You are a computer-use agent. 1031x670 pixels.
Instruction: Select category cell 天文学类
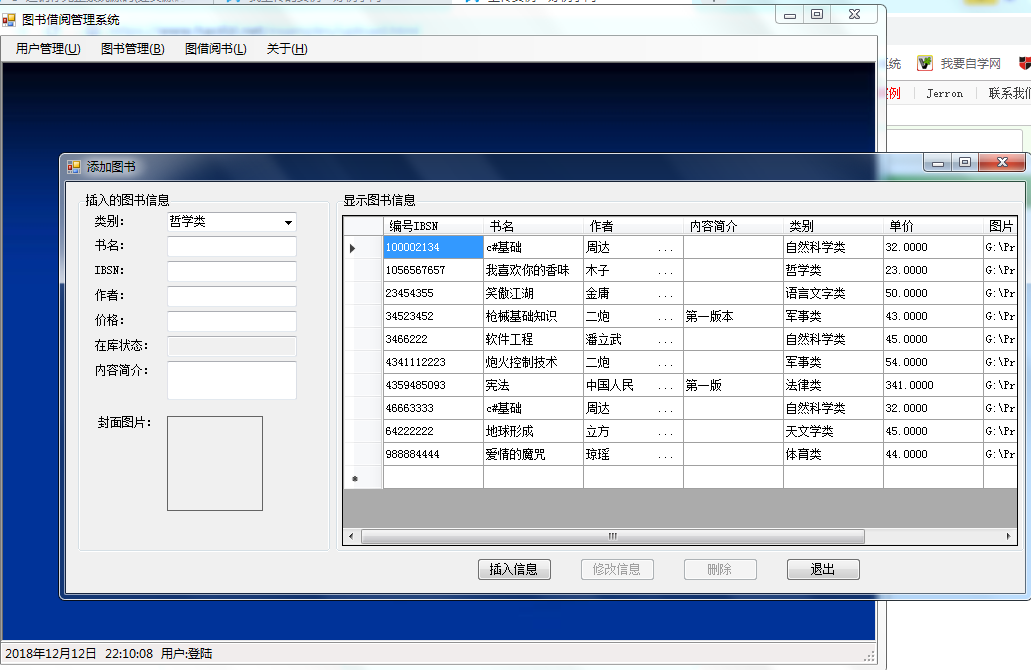[x=833, y=431]
